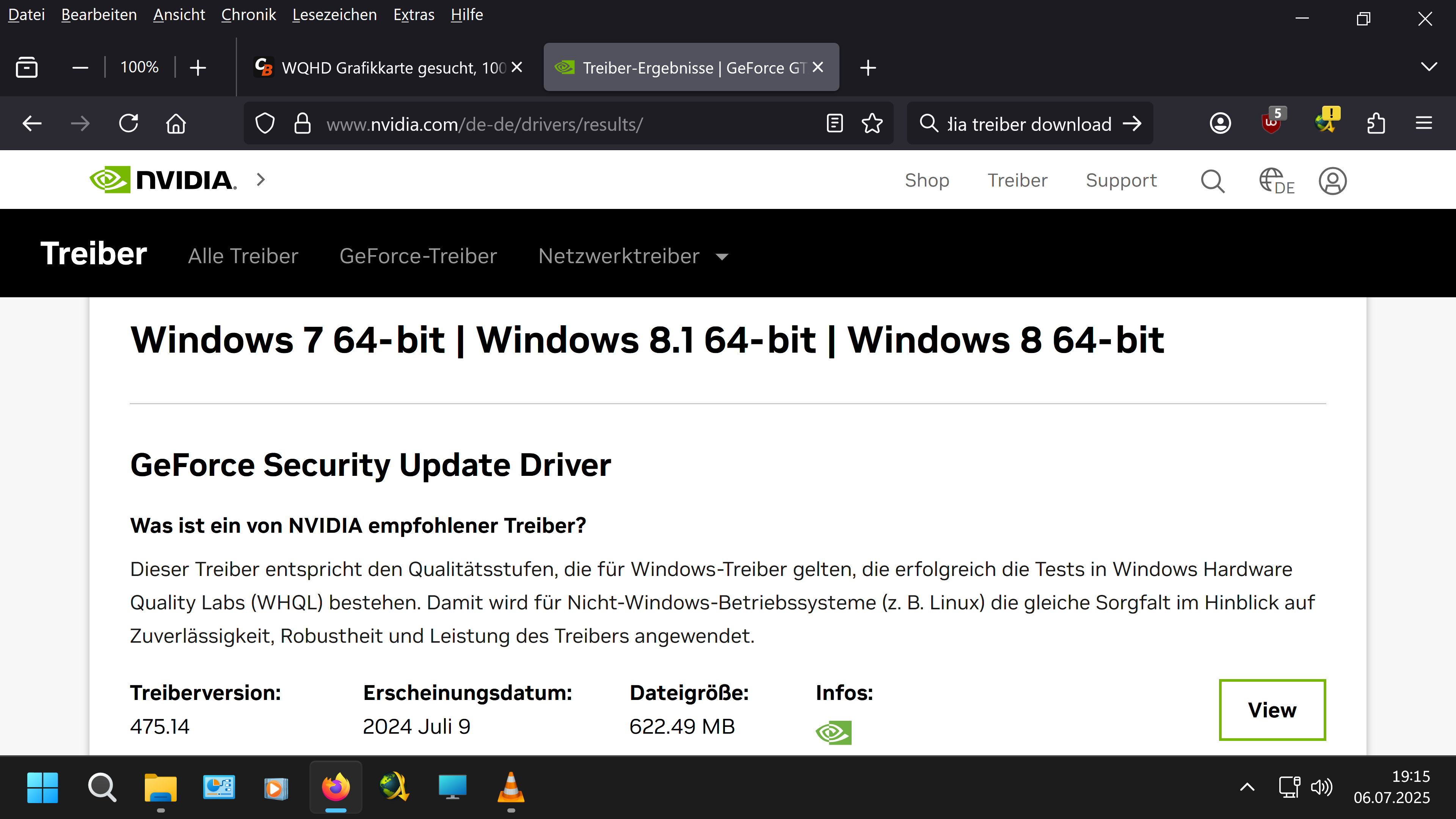
Task: Bookmark this page with star icon
Action: [872, 123]
